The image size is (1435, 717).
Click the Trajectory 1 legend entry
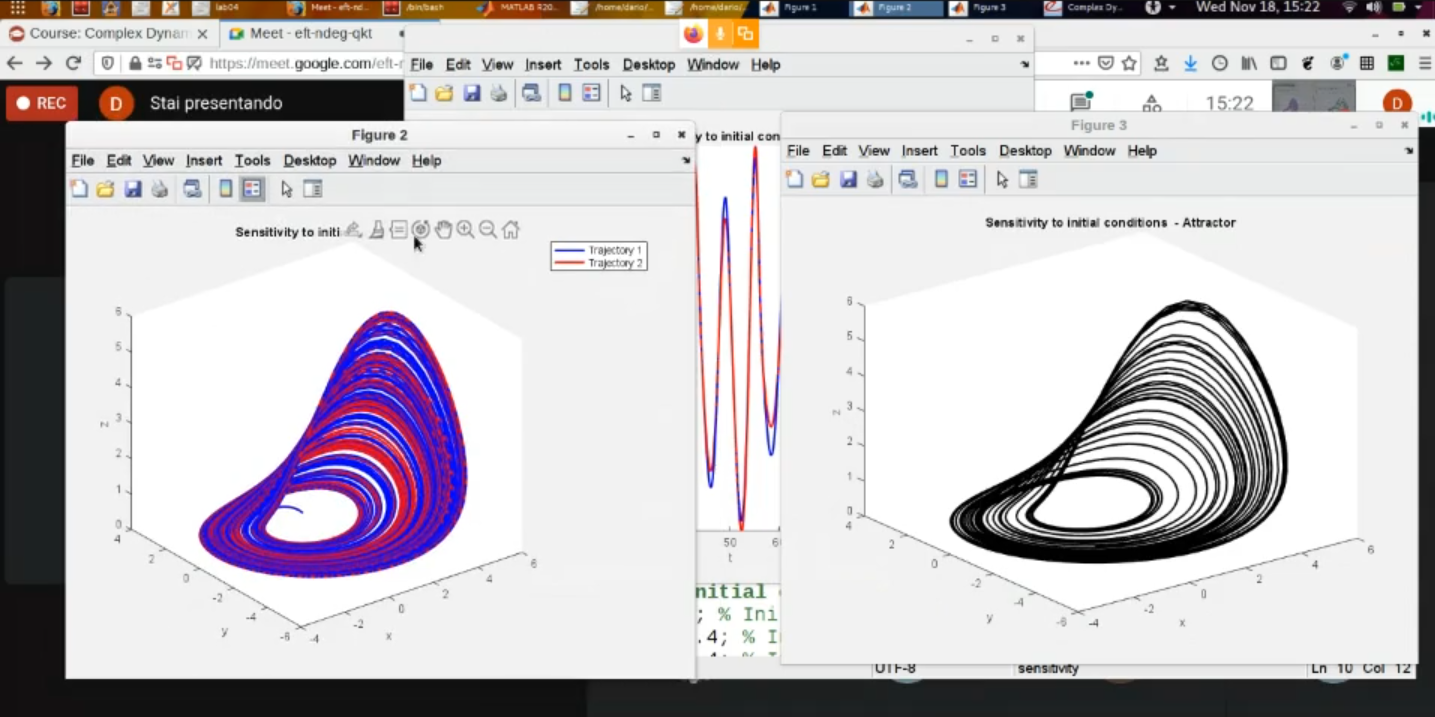(x=614, y=250)
